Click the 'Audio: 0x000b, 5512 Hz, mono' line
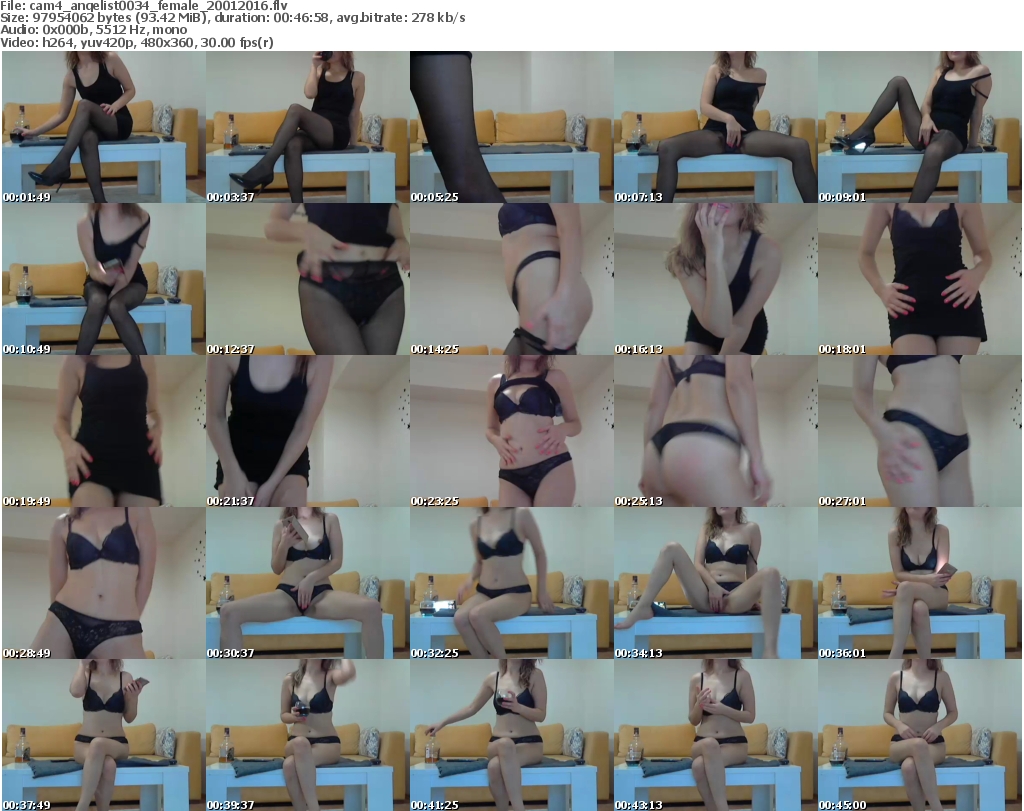This screenshot has width=1024, height=811. (93, 30)
